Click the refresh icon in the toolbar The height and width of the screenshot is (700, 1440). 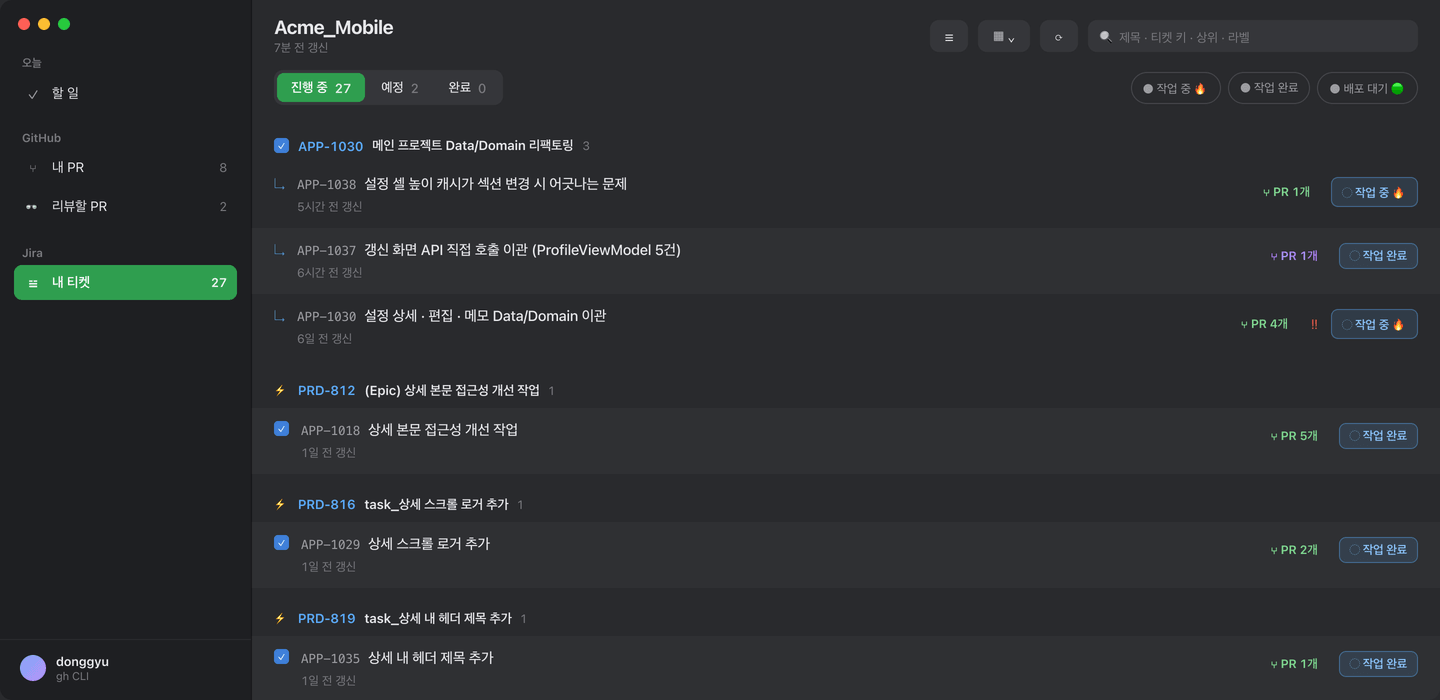(1058, 37)
